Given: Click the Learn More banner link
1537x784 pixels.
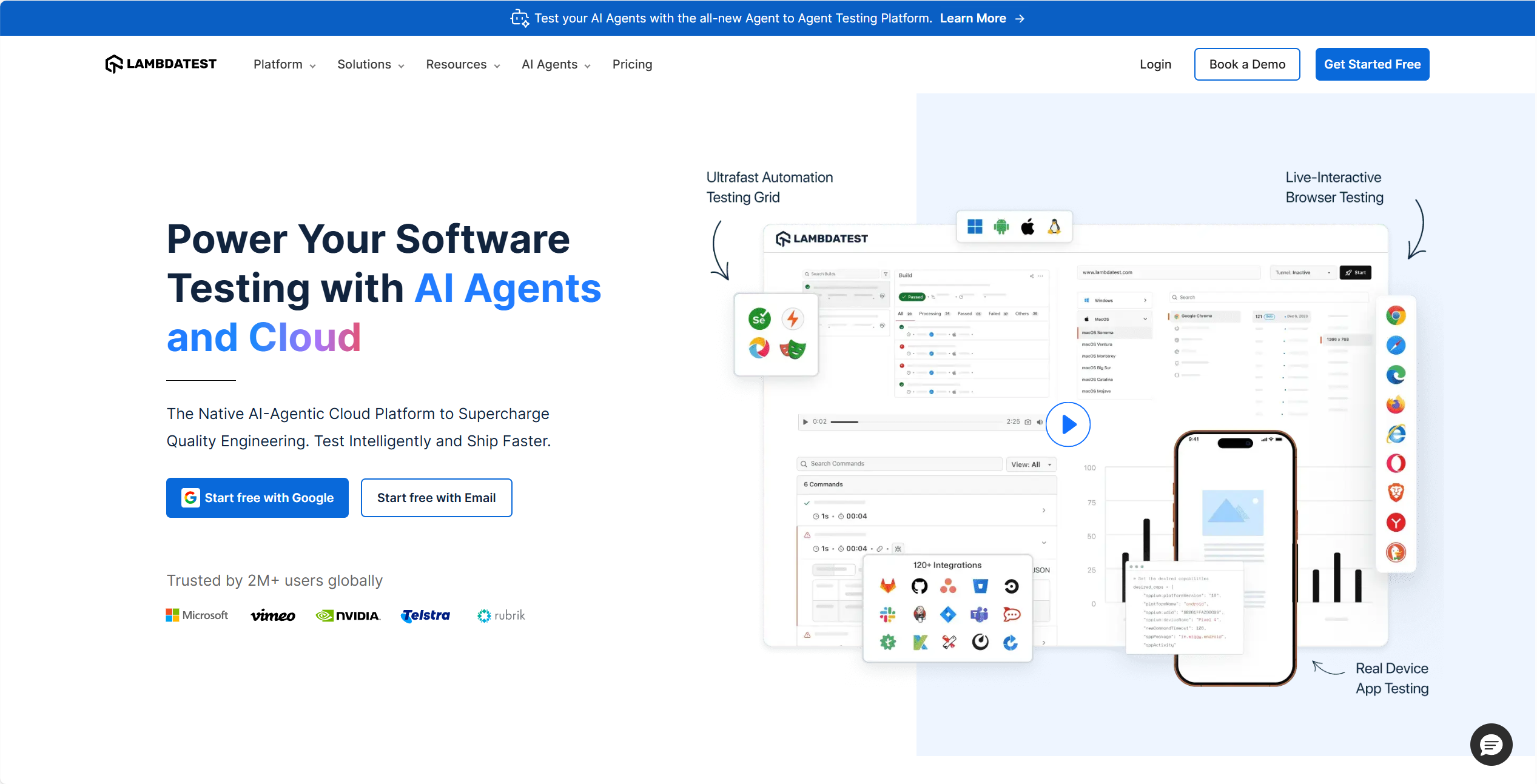Looking at the screenshot, I should 982,18.
